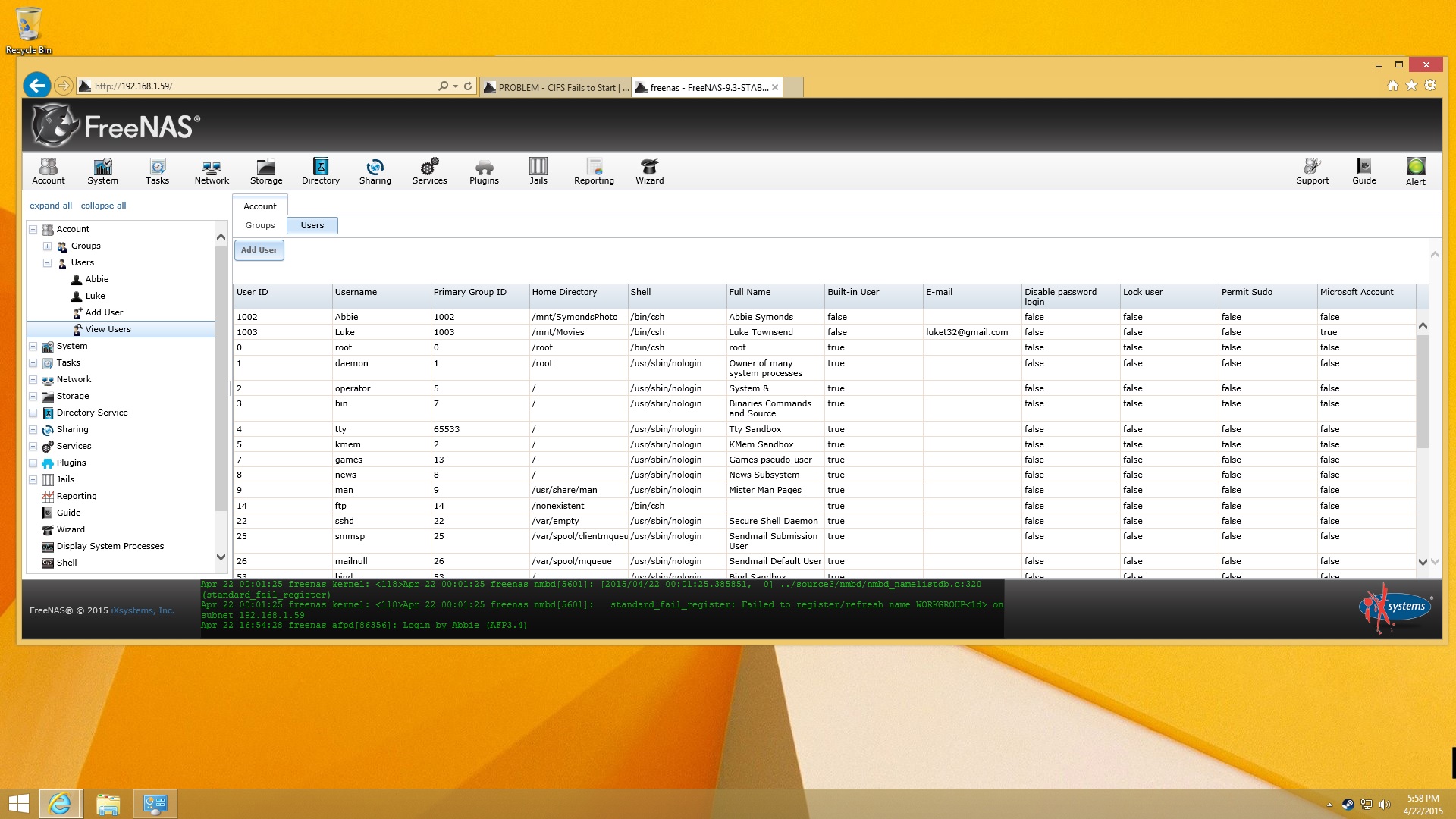1456x819 pixels.
Task: Click the FreeNAS logo
Action: pyautogui.click(x=116, y=126)
